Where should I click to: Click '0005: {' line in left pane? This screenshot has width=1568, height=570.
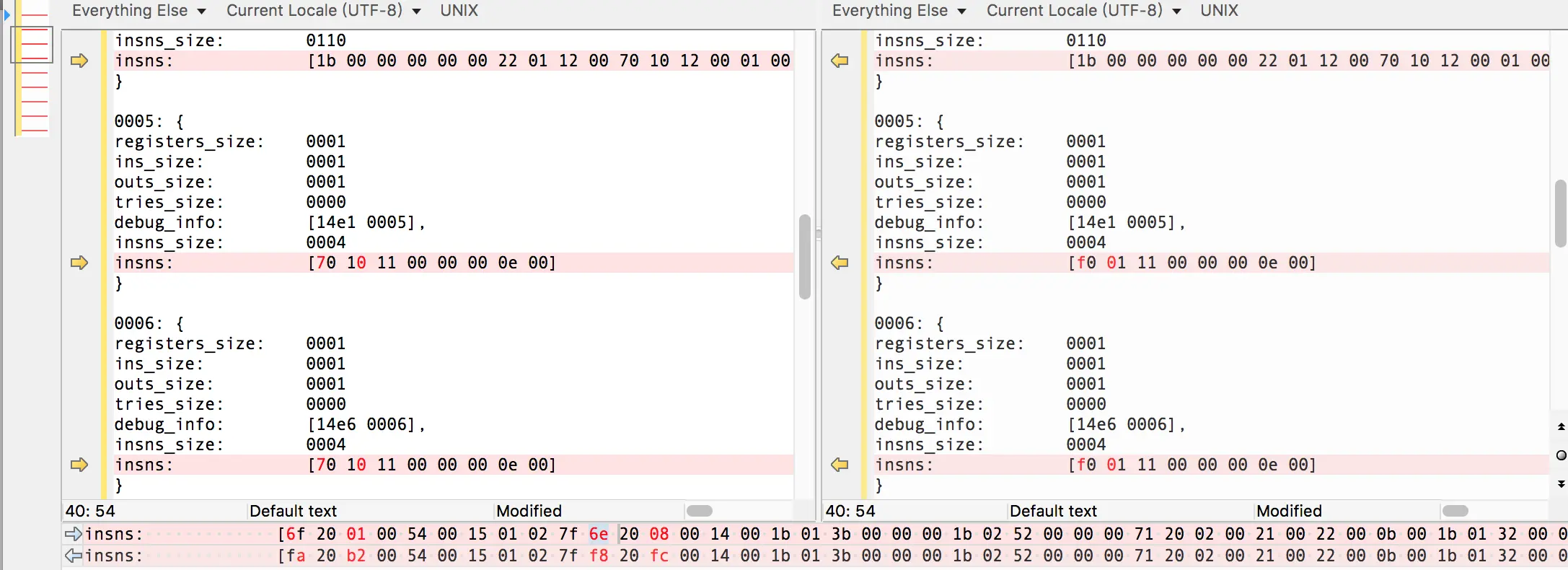pyautogui.click(x=149, y=121)
